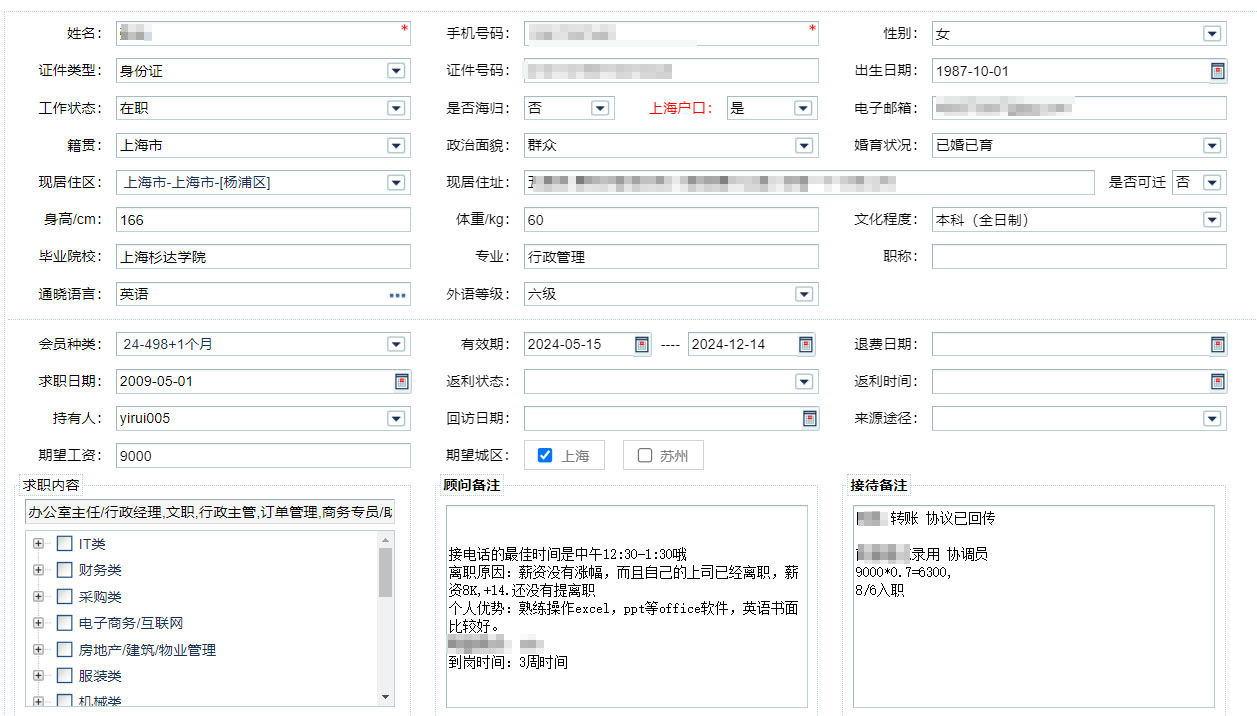Click into the empty 职称 field
Screen dimensions: 1257x716
coord(1079,257)
